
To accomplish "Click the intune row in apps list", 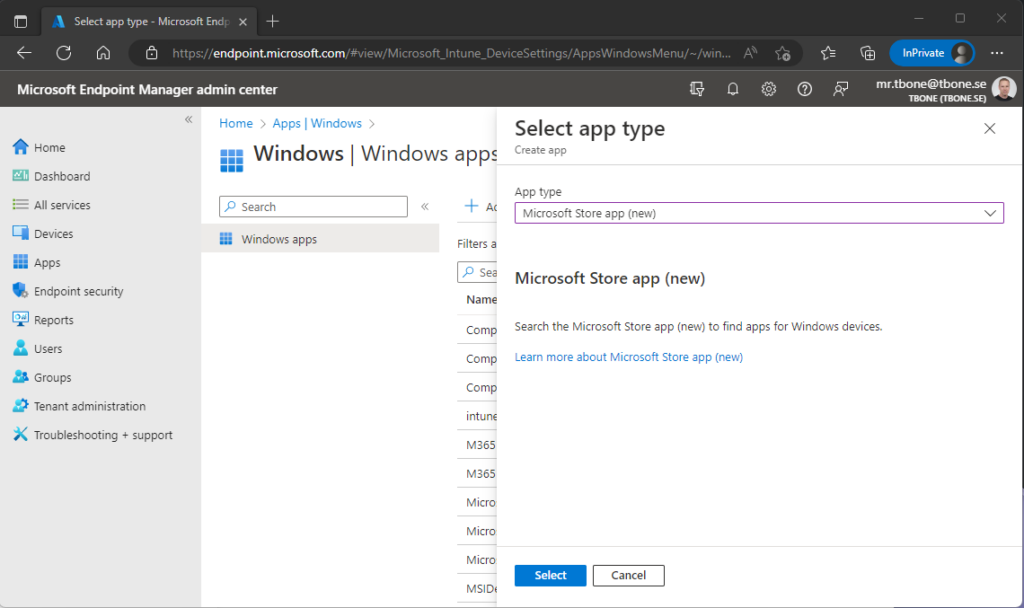I will point(481,416).
